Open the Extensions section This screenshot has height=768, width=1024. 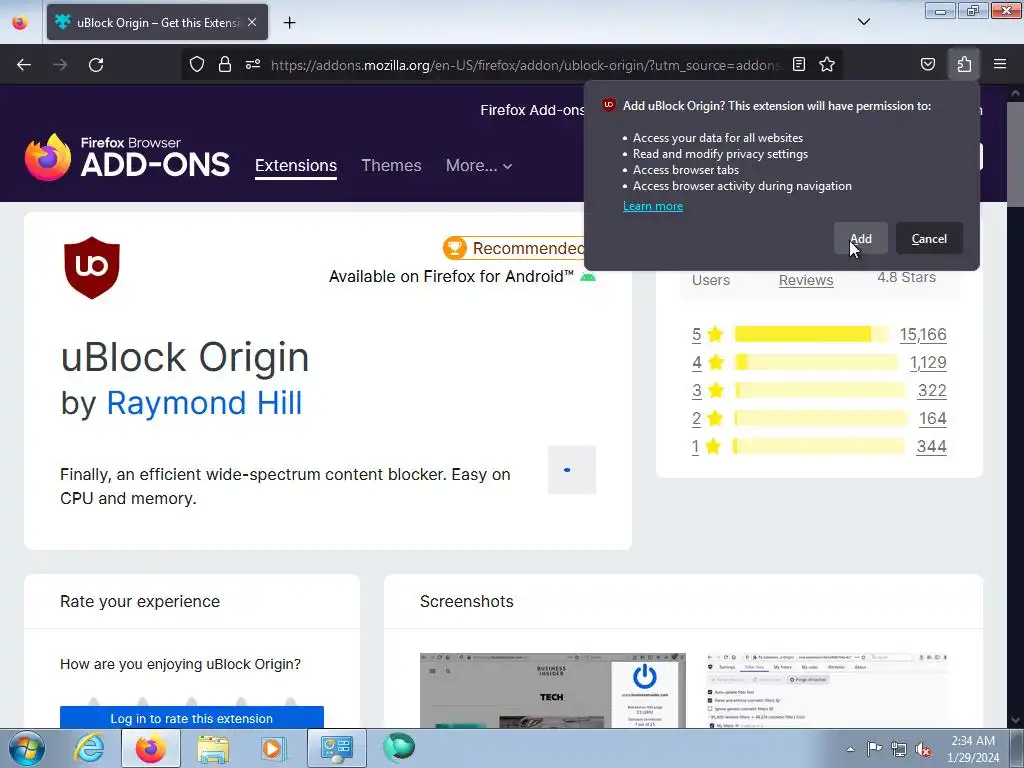click(296, 166)
